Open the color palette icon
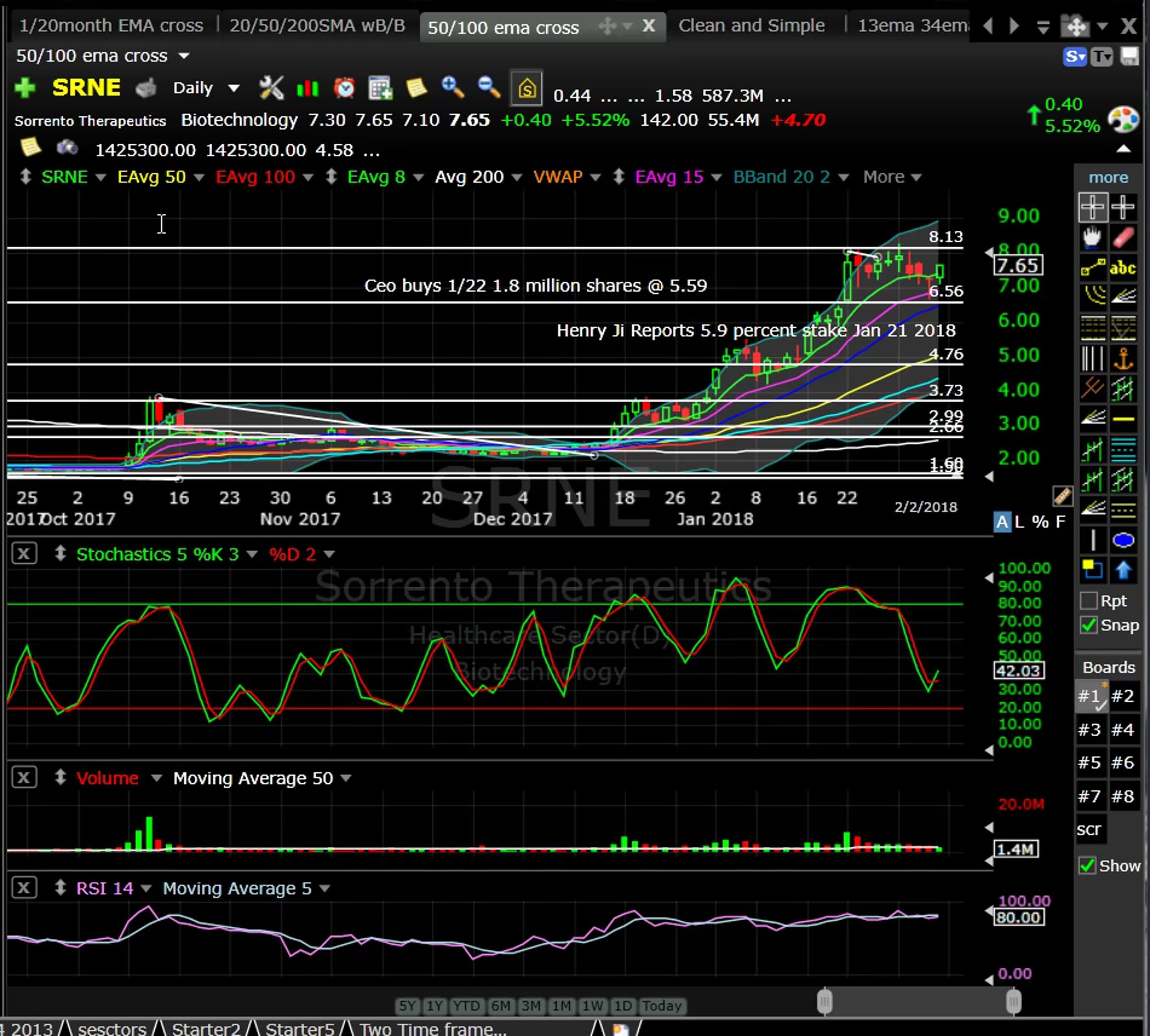The width and height of the screenshot is (1150, 1036). pos(1123,120)
